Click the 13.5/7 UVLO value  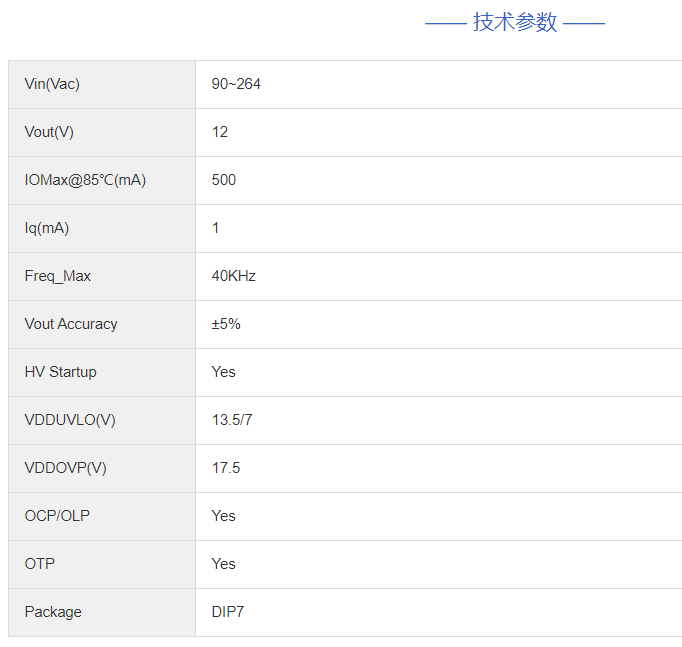point(232,420)
